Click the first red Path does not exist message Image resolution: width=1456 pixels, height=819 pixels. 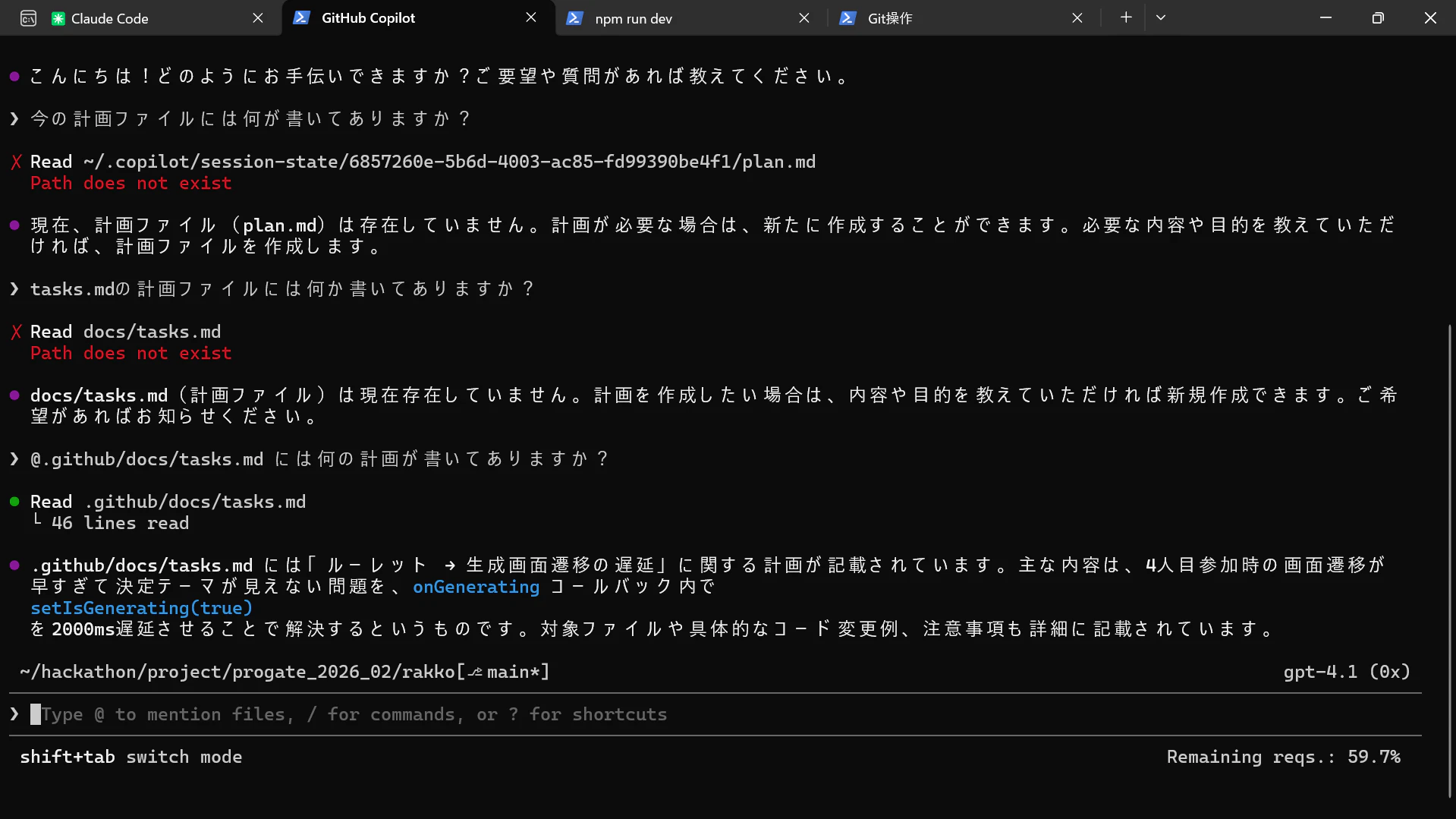(131, 183)
